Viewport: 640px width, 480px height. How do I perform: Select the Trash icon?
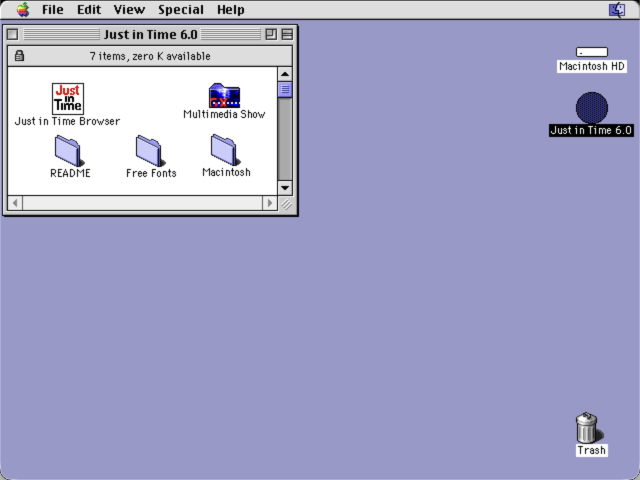(x=587, y=427)
